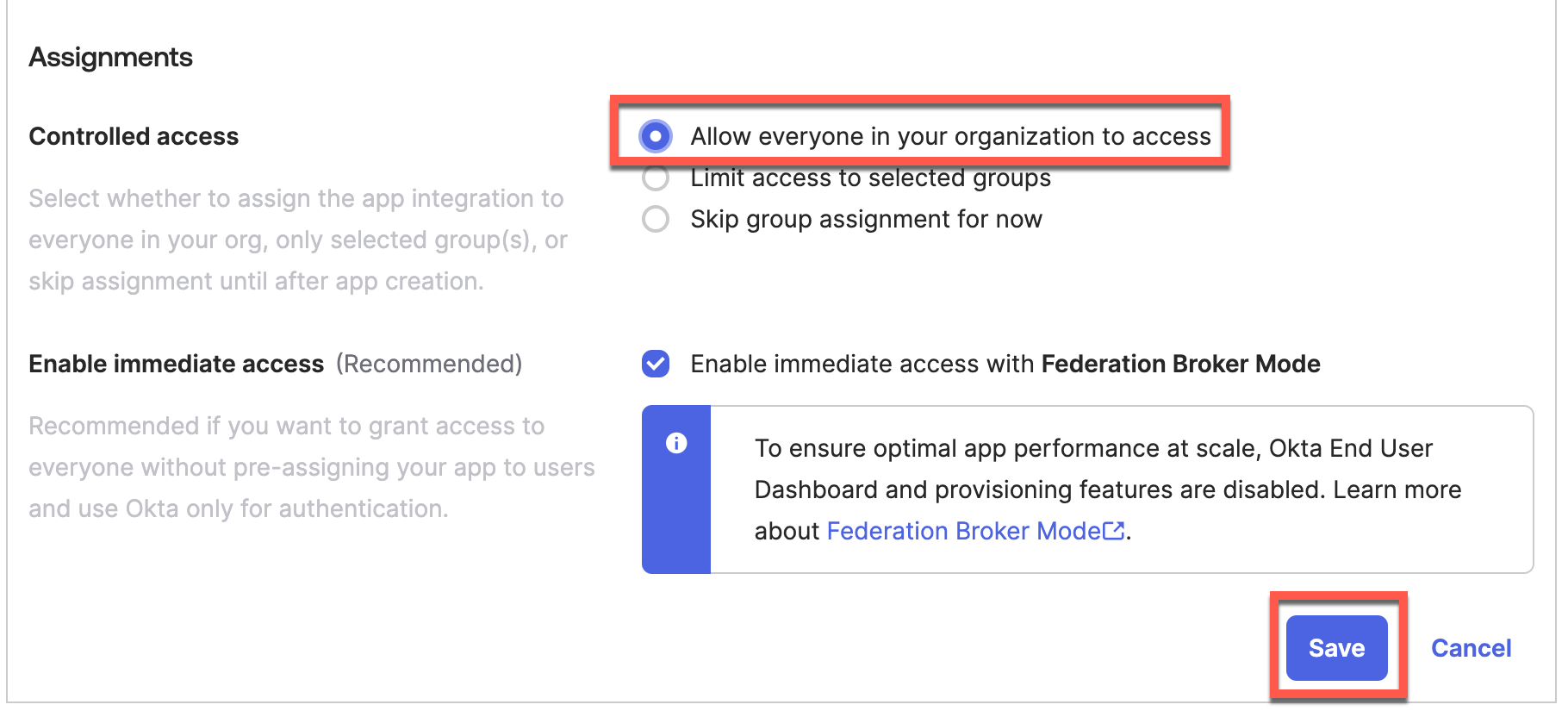1568x717 pixels.
Task: Click the "Enable immediate access" field heading
Action: coord(177,364)
